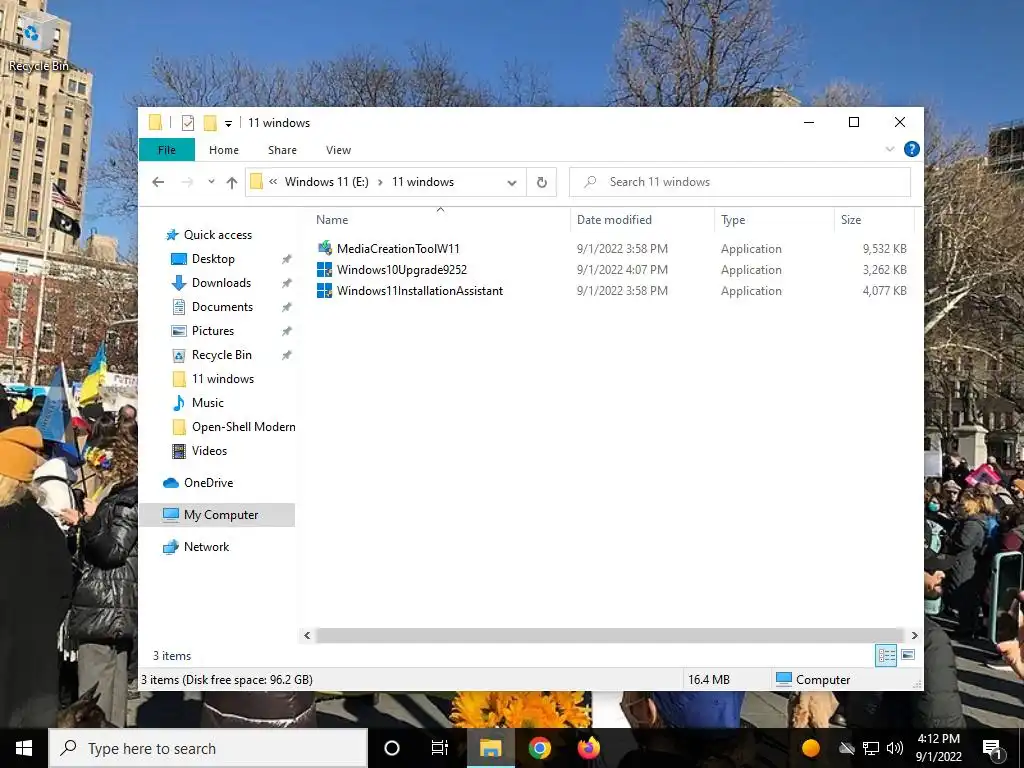Screen dimensions: 1024x768
Task: Open Open-Shell Modern folder in sidebar
Action: pos(243,427)
